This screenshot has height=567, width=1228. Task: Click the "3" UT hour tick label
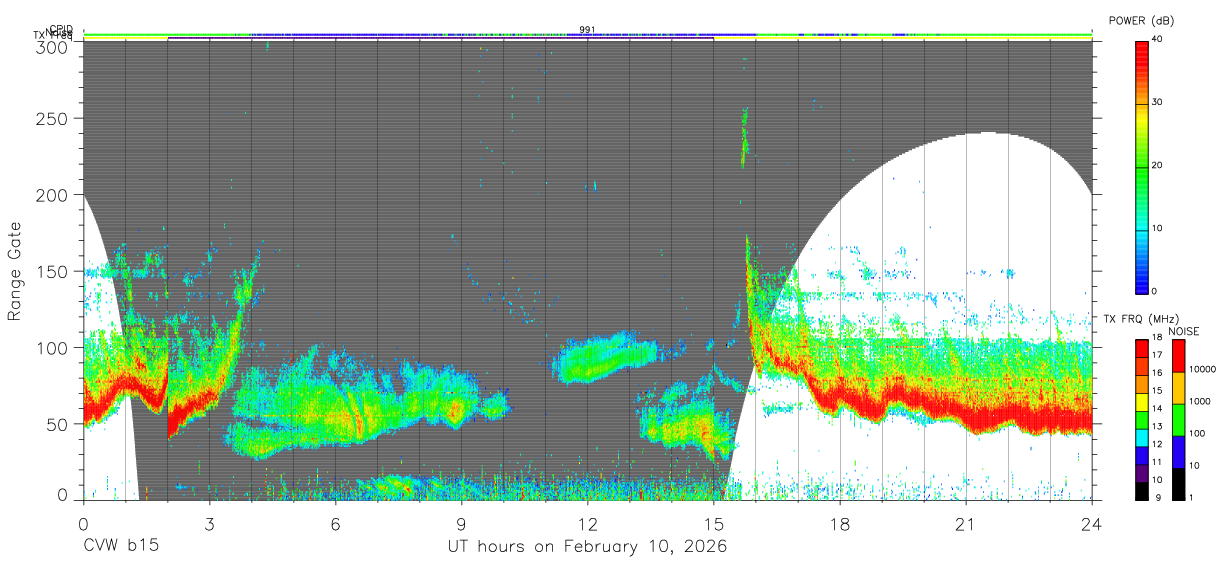tap(209, 525)
